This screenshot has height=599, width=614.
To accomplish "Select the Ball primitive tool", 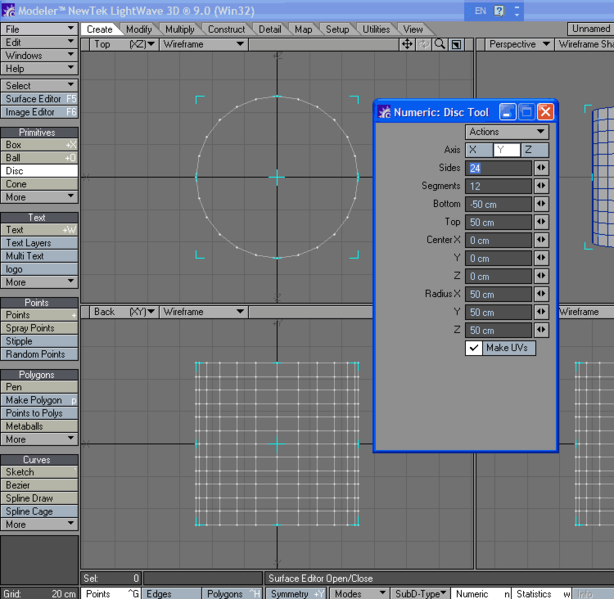I will coord(39,158).
